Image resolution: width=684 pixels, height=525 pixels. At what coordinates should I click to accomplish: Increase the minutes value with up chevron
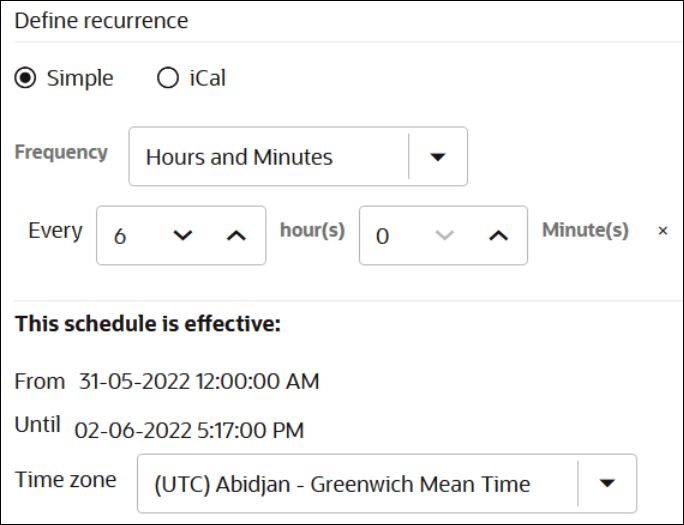498,236
